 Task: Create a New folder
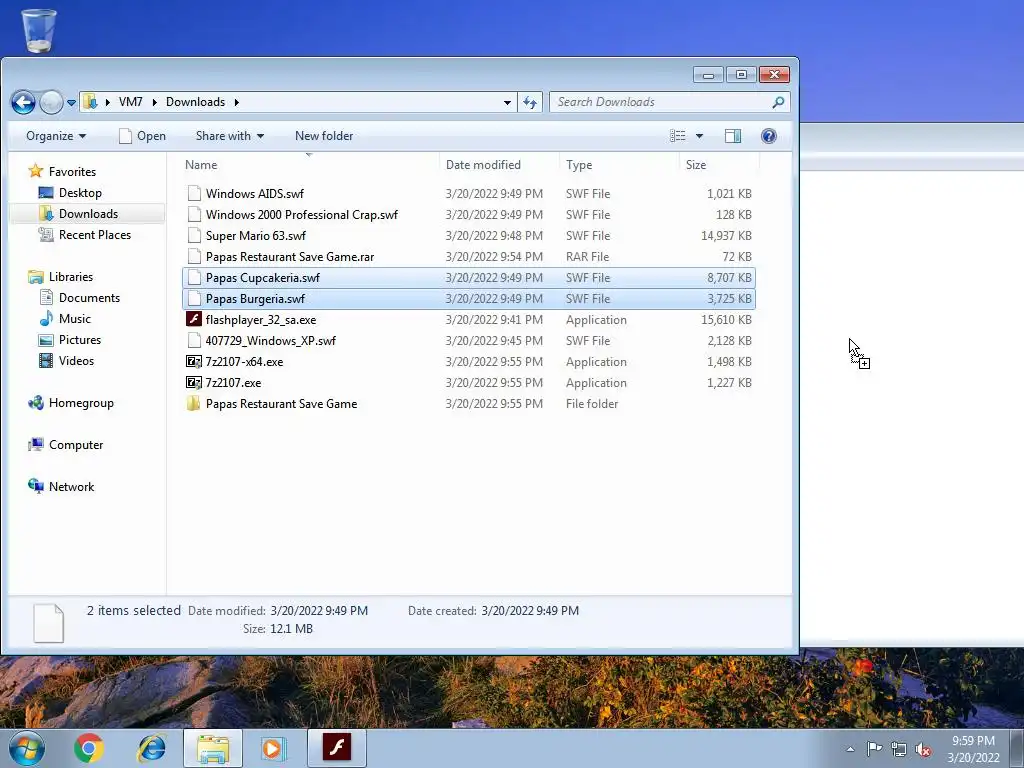coord(324,136)
